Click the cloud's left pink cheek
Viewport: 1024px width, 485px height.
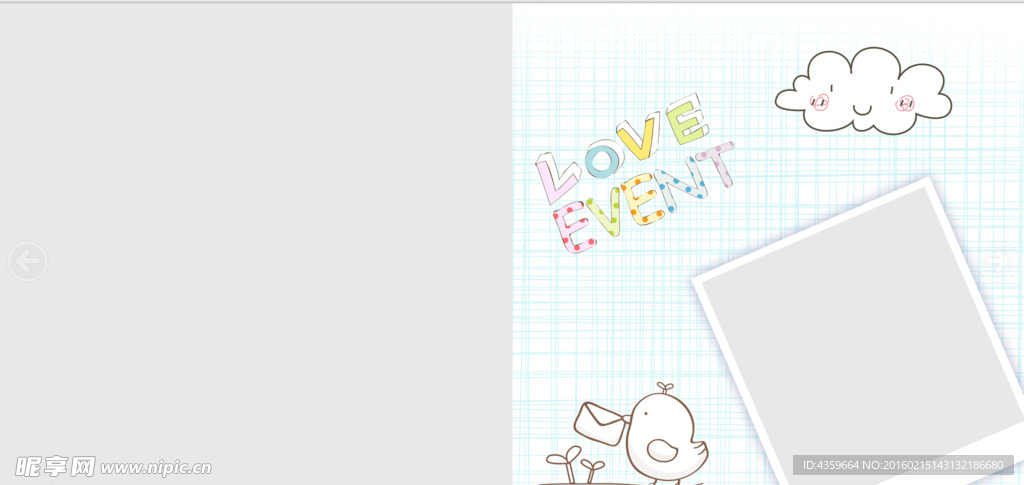[821, 102]
